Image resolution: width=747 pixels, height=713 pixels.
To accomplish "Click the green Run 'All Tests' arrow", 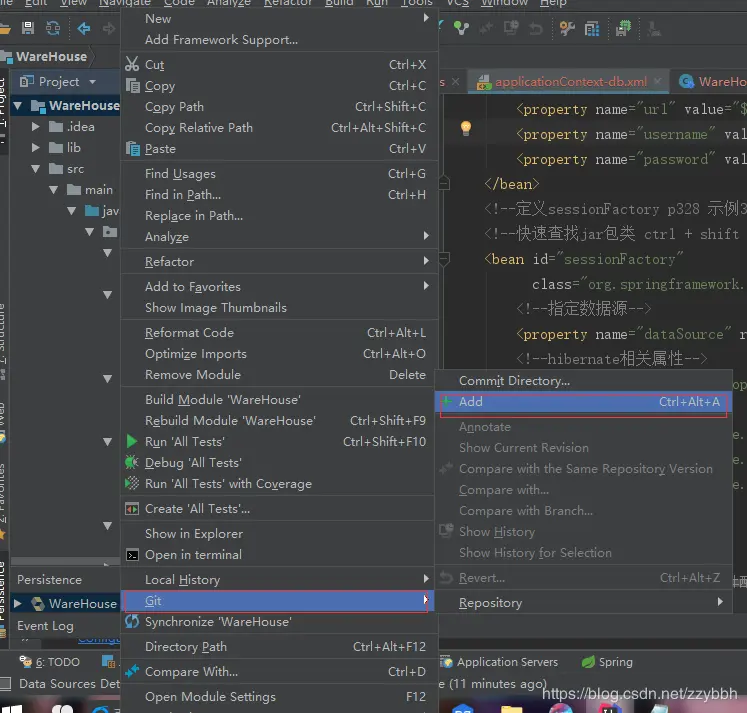I will (x=132, y=442).
